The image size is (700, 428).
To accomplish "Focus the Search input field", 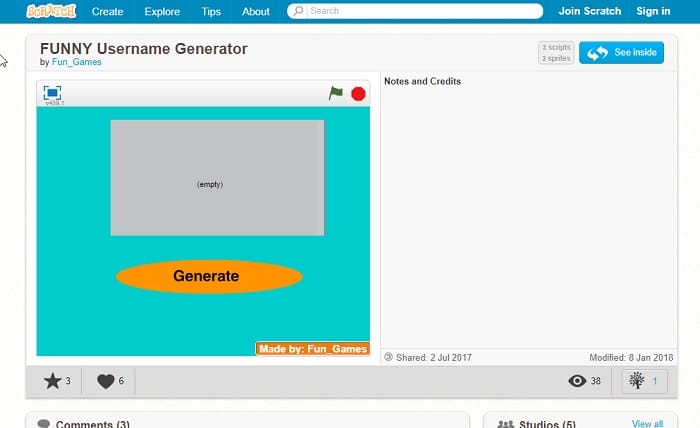I will coord(415,11).
